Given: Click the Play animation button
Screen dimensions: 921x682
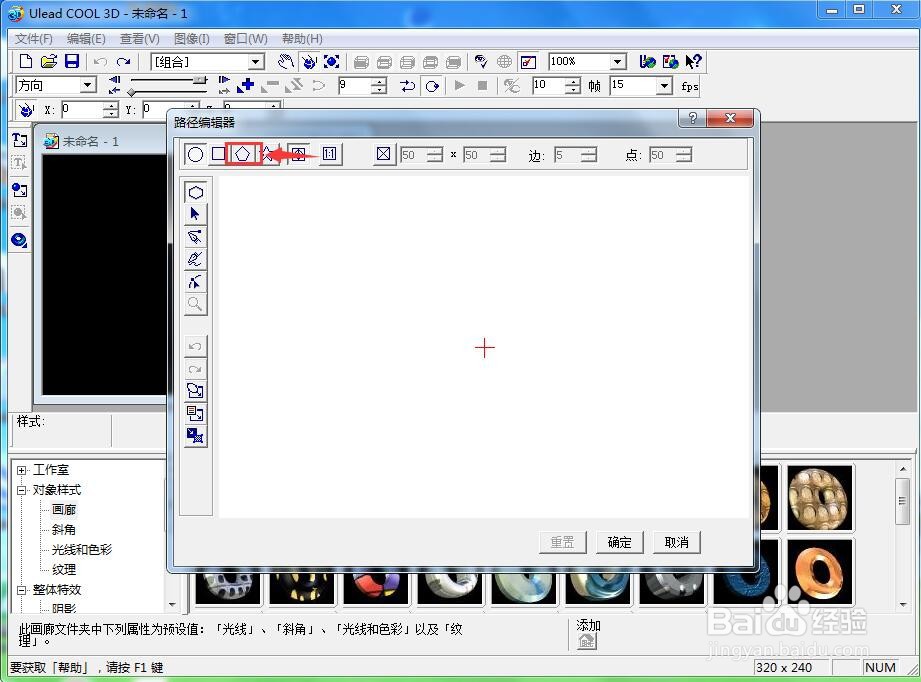Looking at the screenshot, I should coord(459,86).
